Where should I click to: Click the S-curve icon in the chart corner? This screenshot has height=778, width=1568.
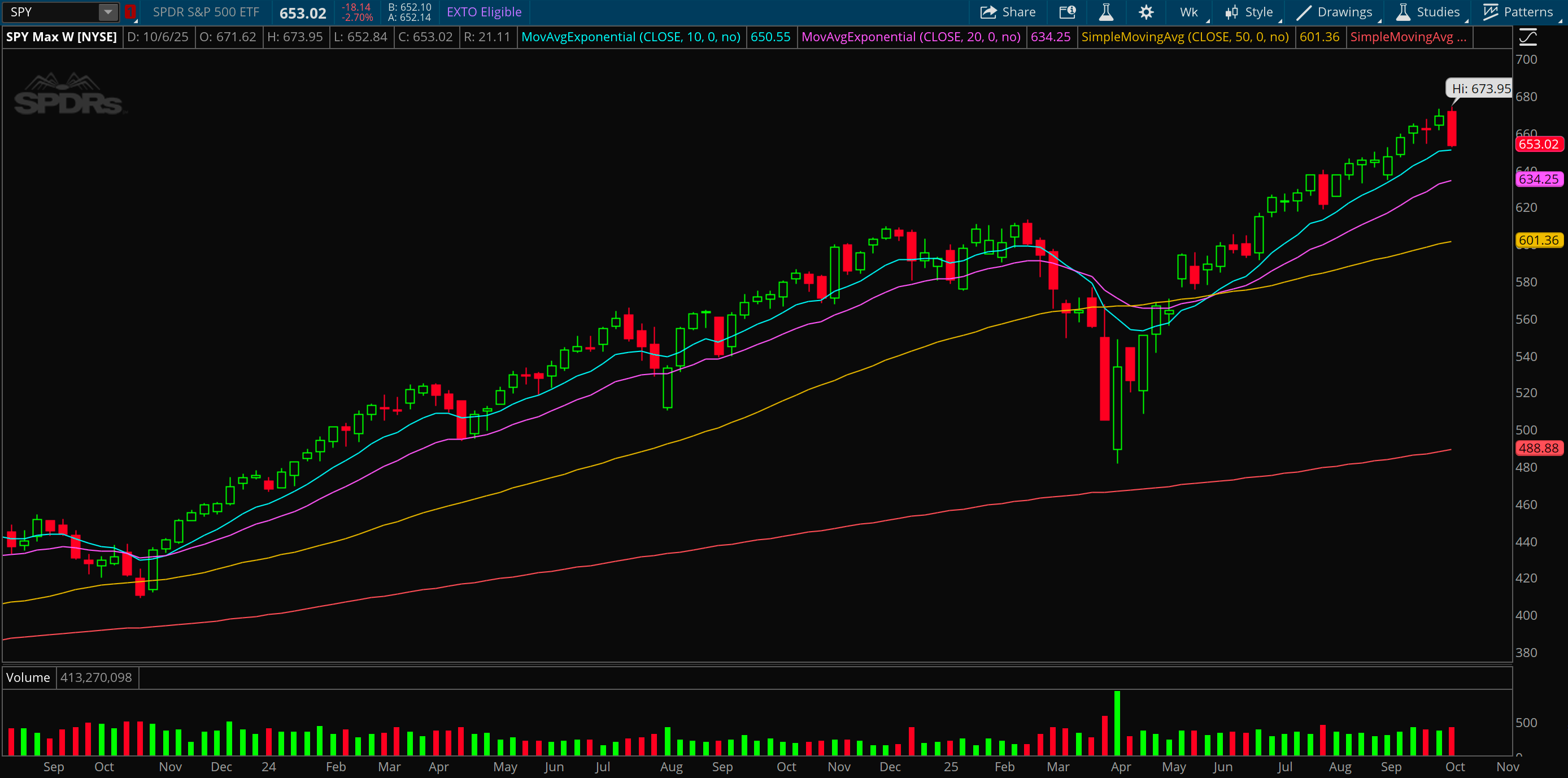click(x=1528, y=38)
